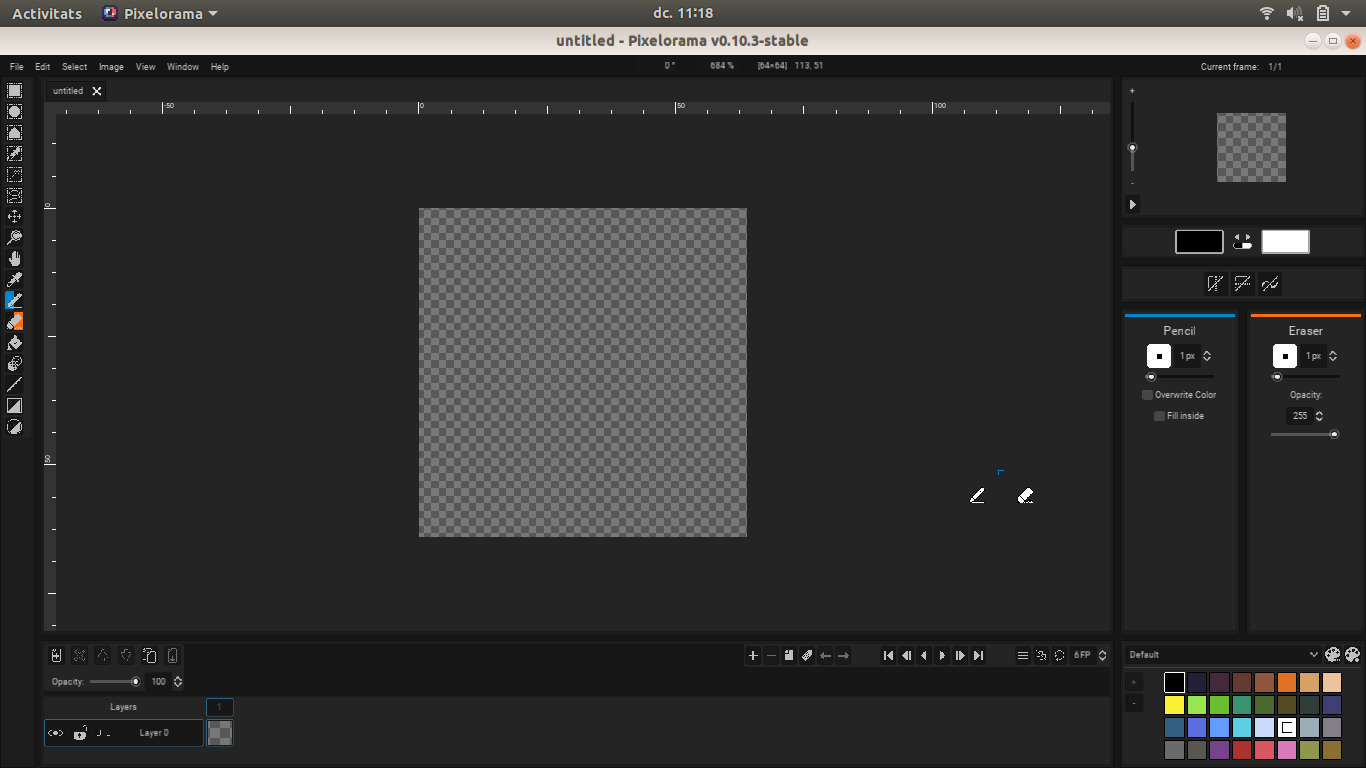The height and width of the screenshot is (768, 1366).
Task: Select the black primary color swatch
Action: click(1199, 241)
